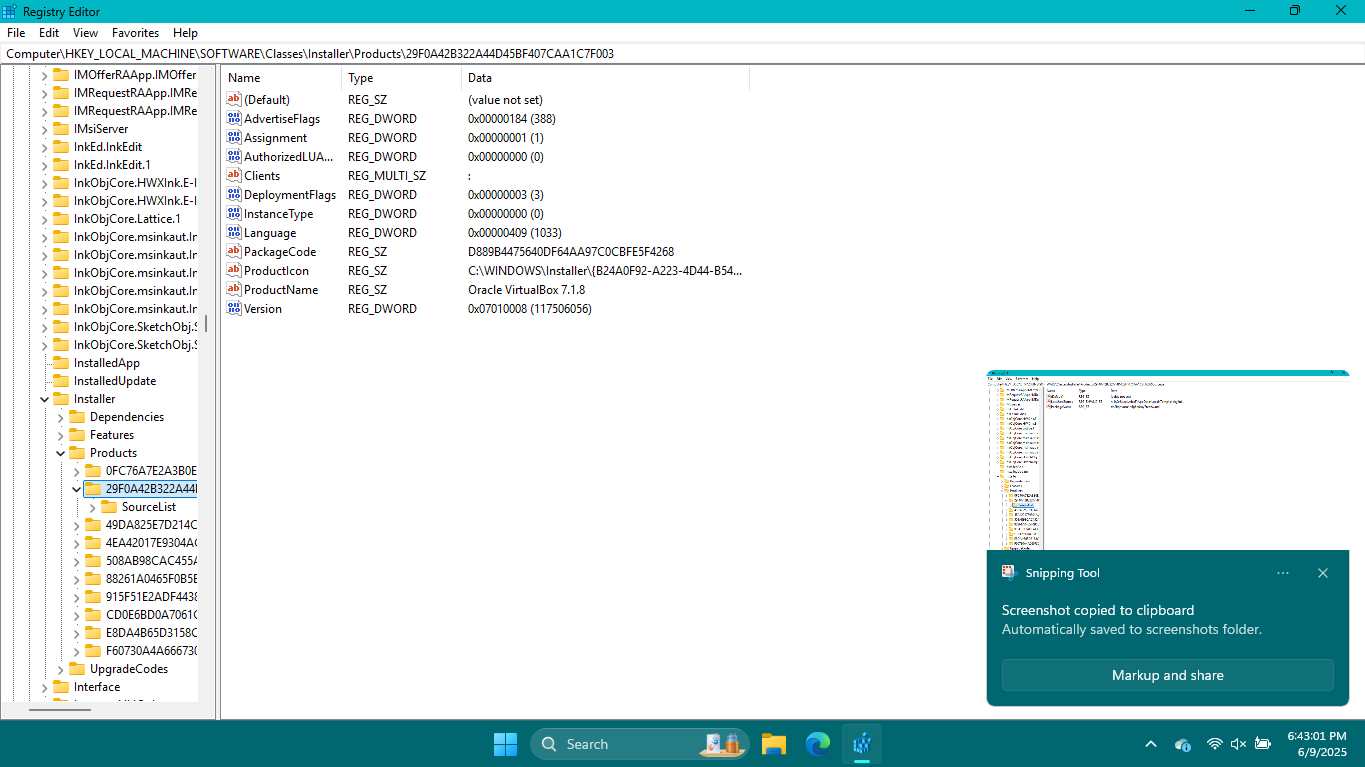Image resolution: width=1365 pixels, height=767 pixels.
Task: Show hidden system tray icons
Action: coord(1151,744)
